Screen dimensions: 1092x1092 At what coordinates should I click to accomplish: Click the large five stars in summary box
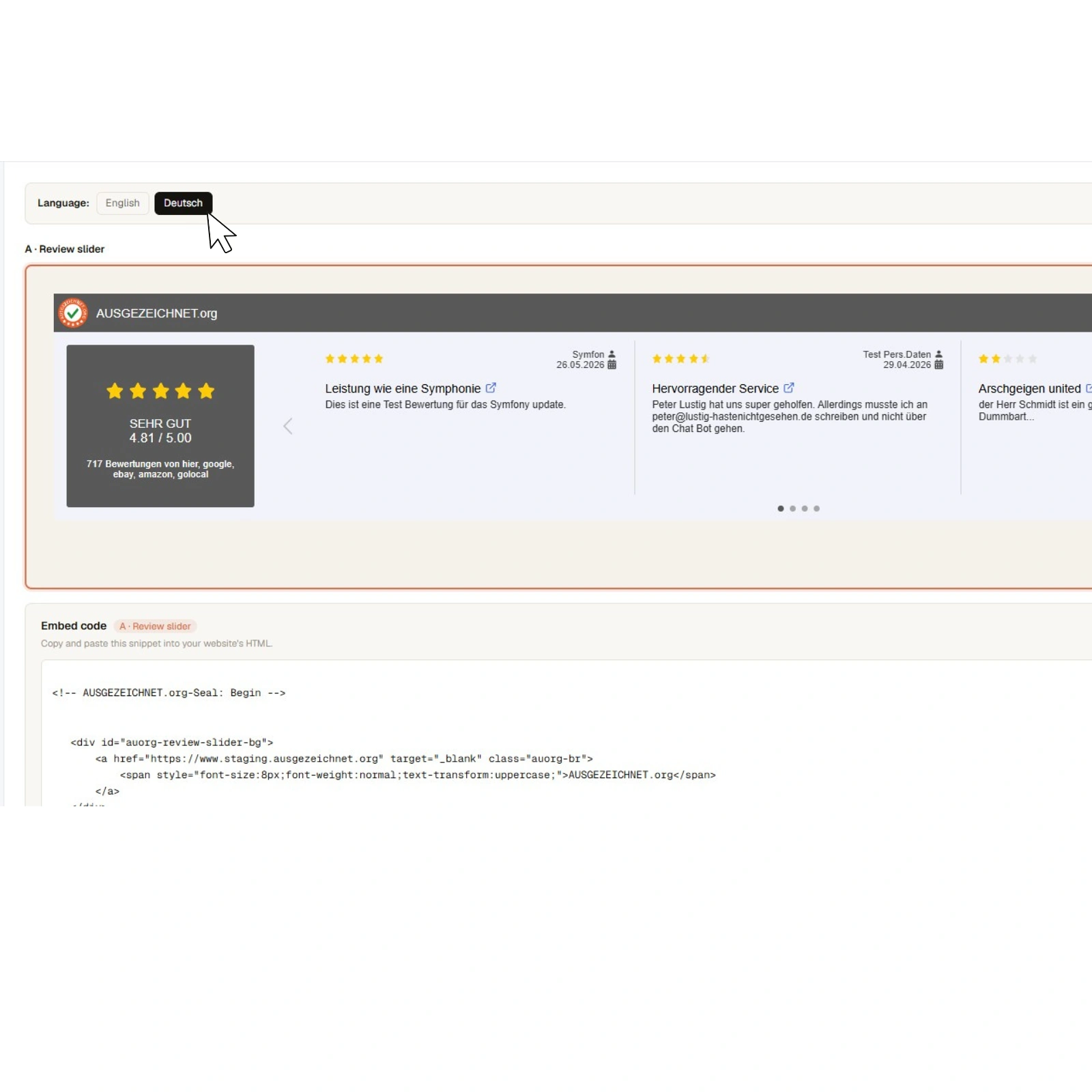(x=160, y=391)
